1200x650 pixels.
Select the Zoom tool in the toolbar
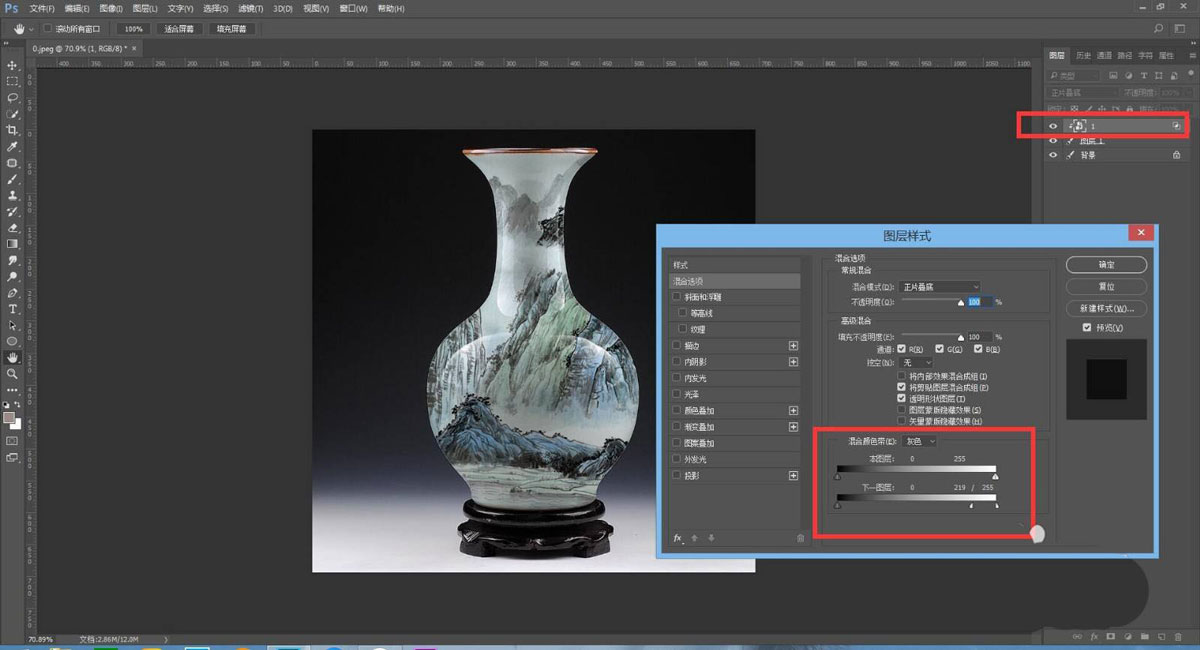(x=13, y=373)
